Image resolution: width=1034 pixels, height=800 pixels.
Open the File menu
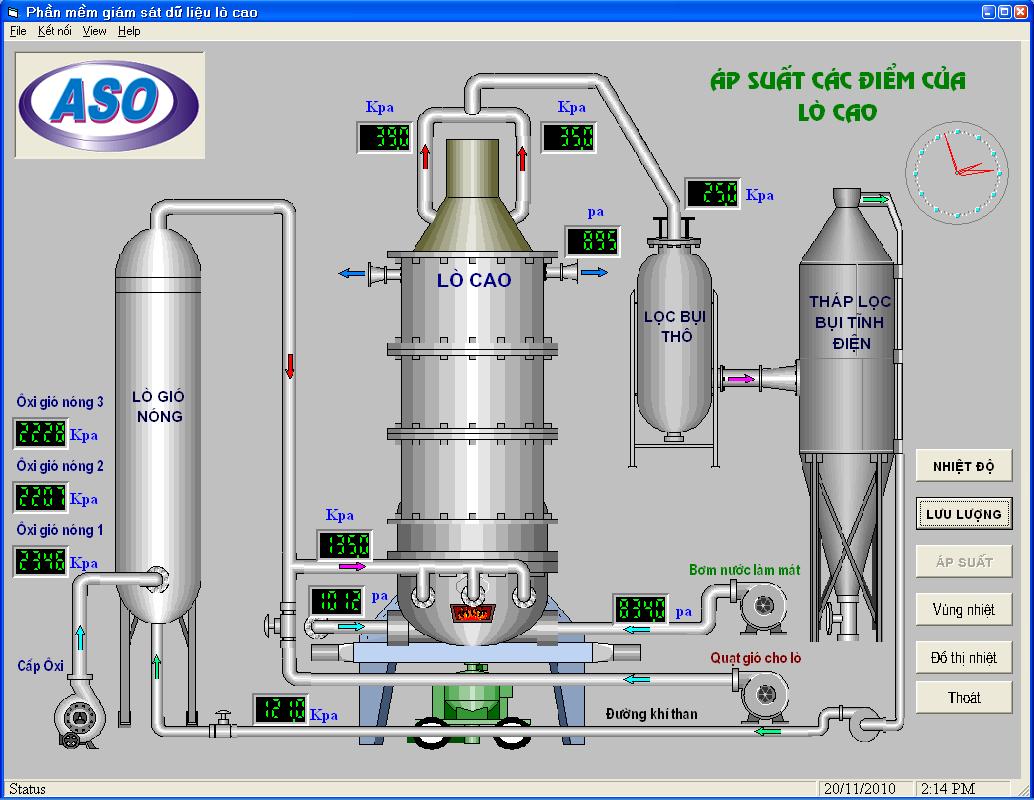pos(18,31)
